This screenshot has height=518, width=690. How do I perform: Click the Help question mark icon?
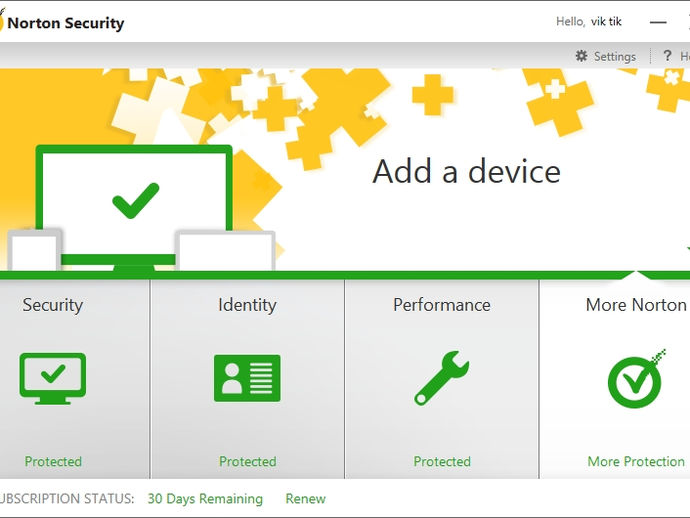pos(667,56)
